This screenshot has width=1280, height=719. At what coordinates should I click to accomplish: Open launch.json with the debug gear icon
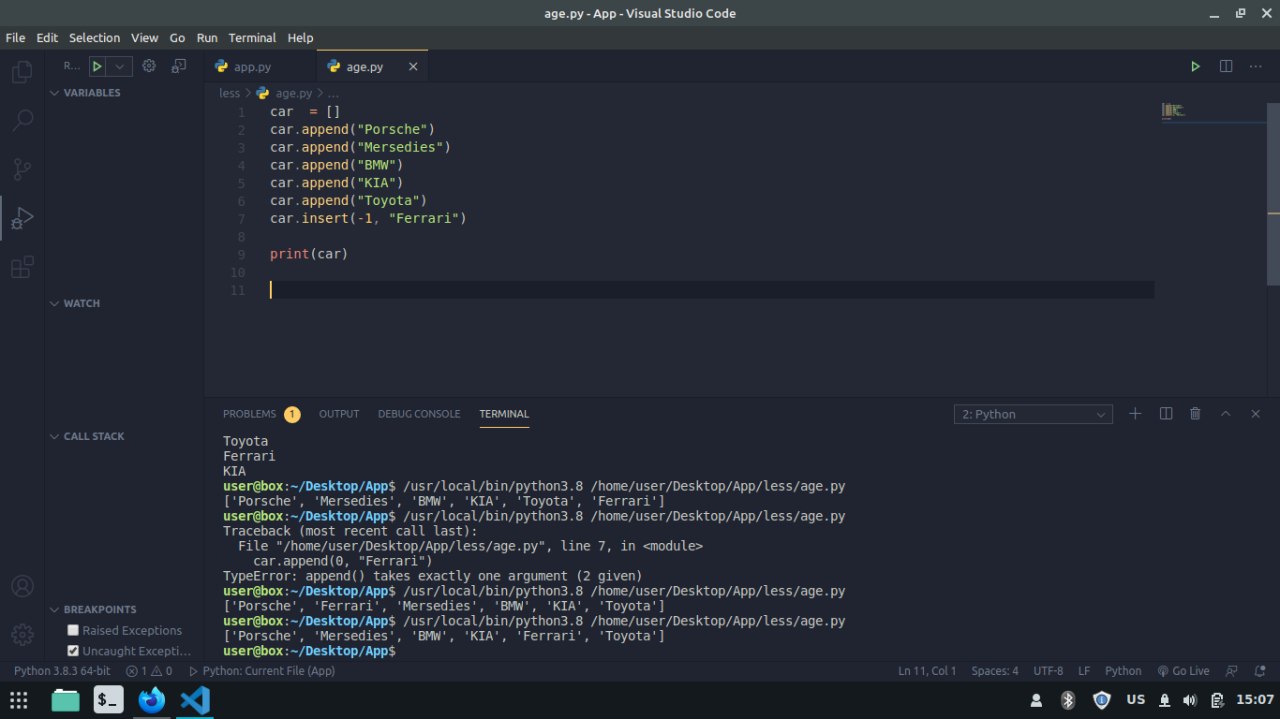(149, 66)
